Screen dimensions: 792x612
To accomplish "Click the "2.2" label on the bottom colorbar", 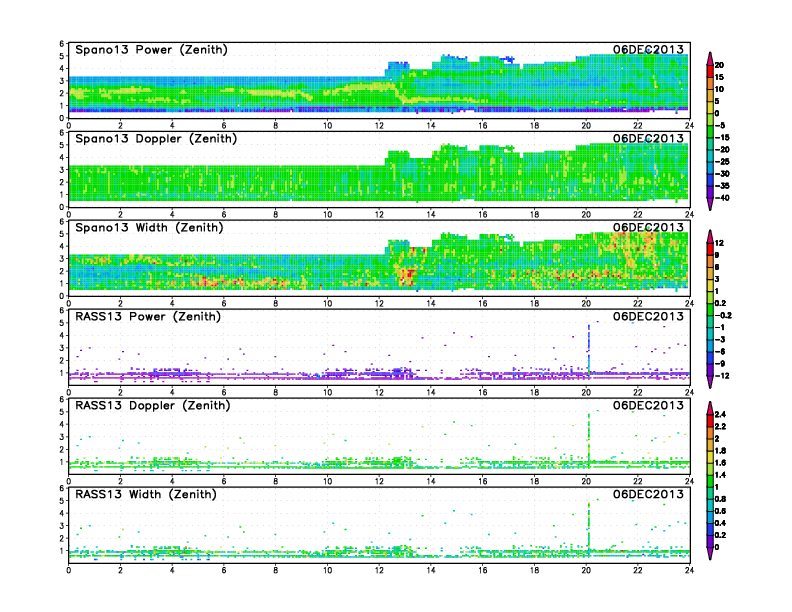I will pos(720,427).
